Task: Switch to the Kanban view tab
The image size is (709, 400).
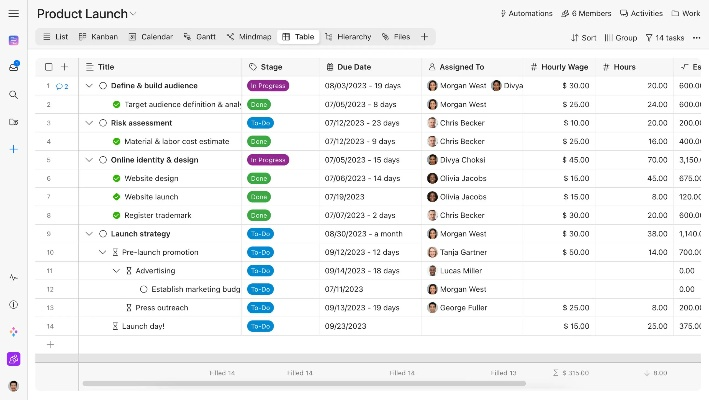Action: [x=97, y=37]
